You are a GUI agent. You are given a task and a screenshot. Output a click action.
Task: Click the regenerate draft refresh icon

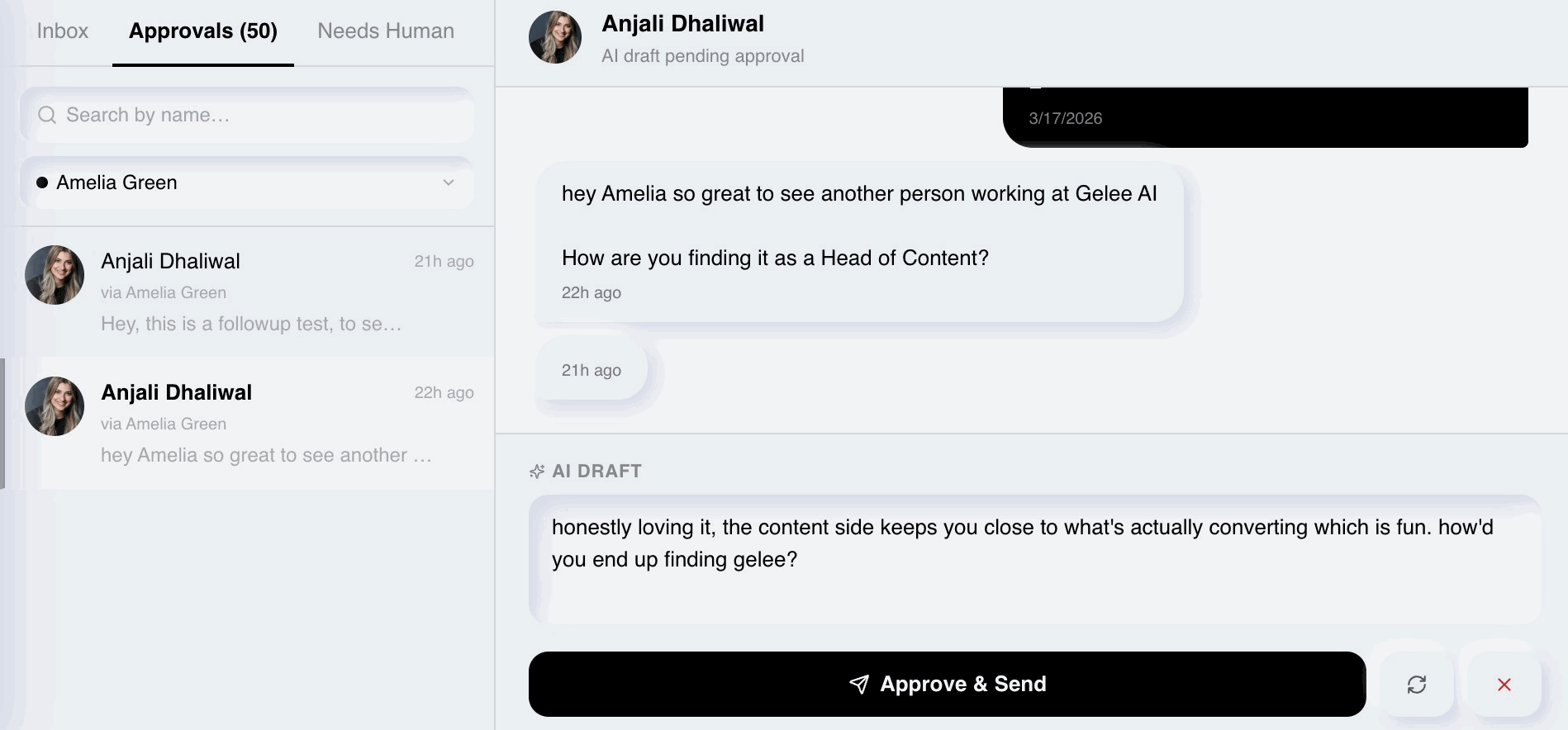click(1416, 685)
